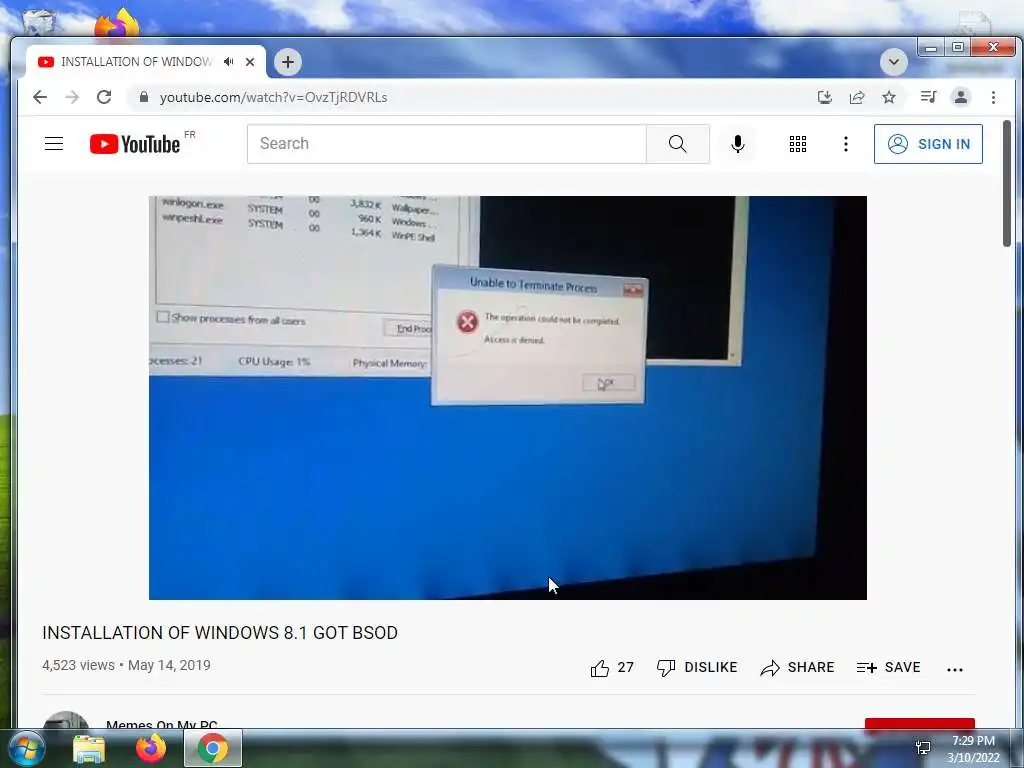Open the YouTube hamburger guide menu
The height and width of the screenshot is (768, 1024).
pos(54,144)
